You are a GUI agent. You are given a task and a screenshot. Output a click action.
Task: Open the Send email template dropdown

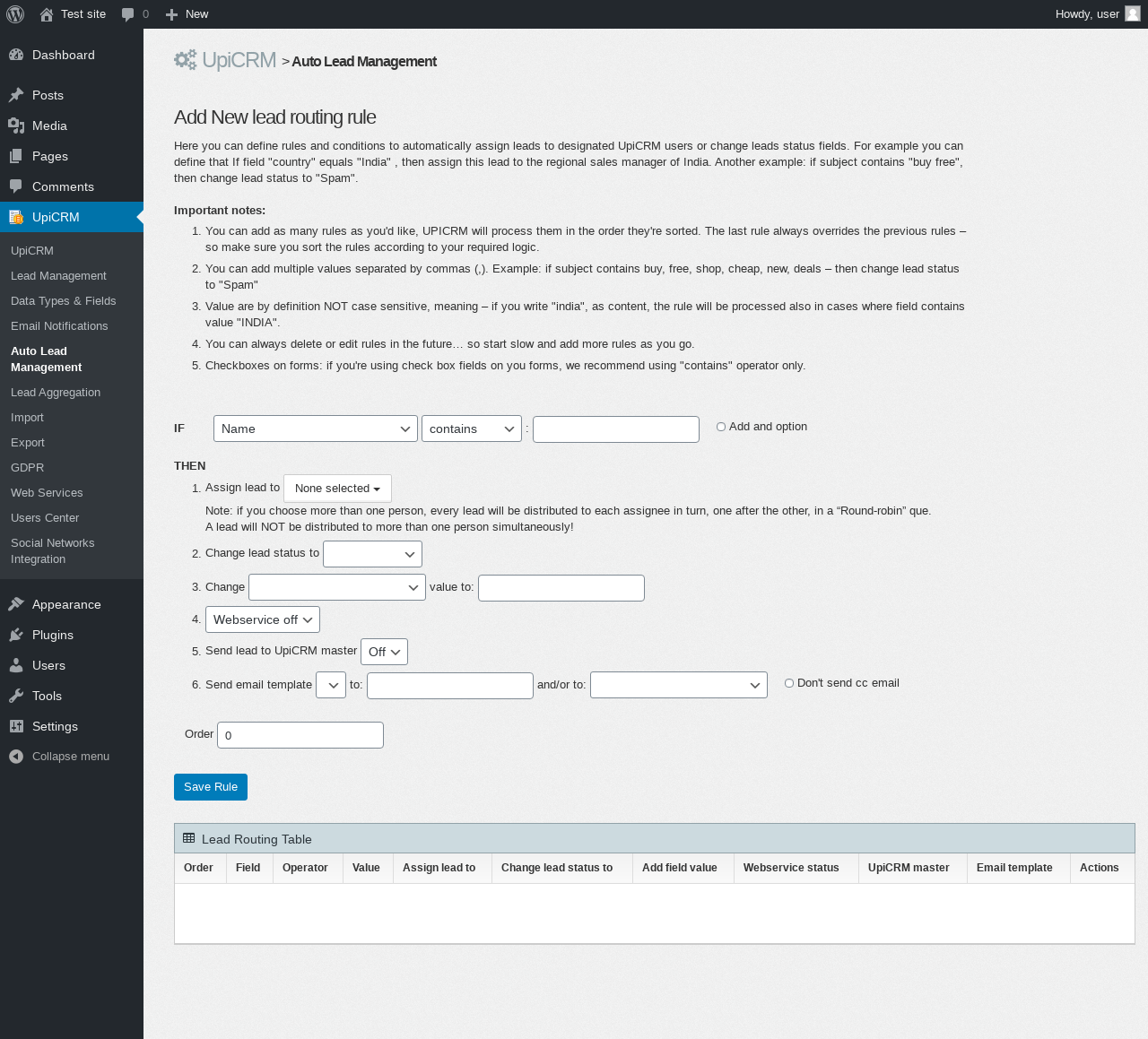(x=331, y=685)
